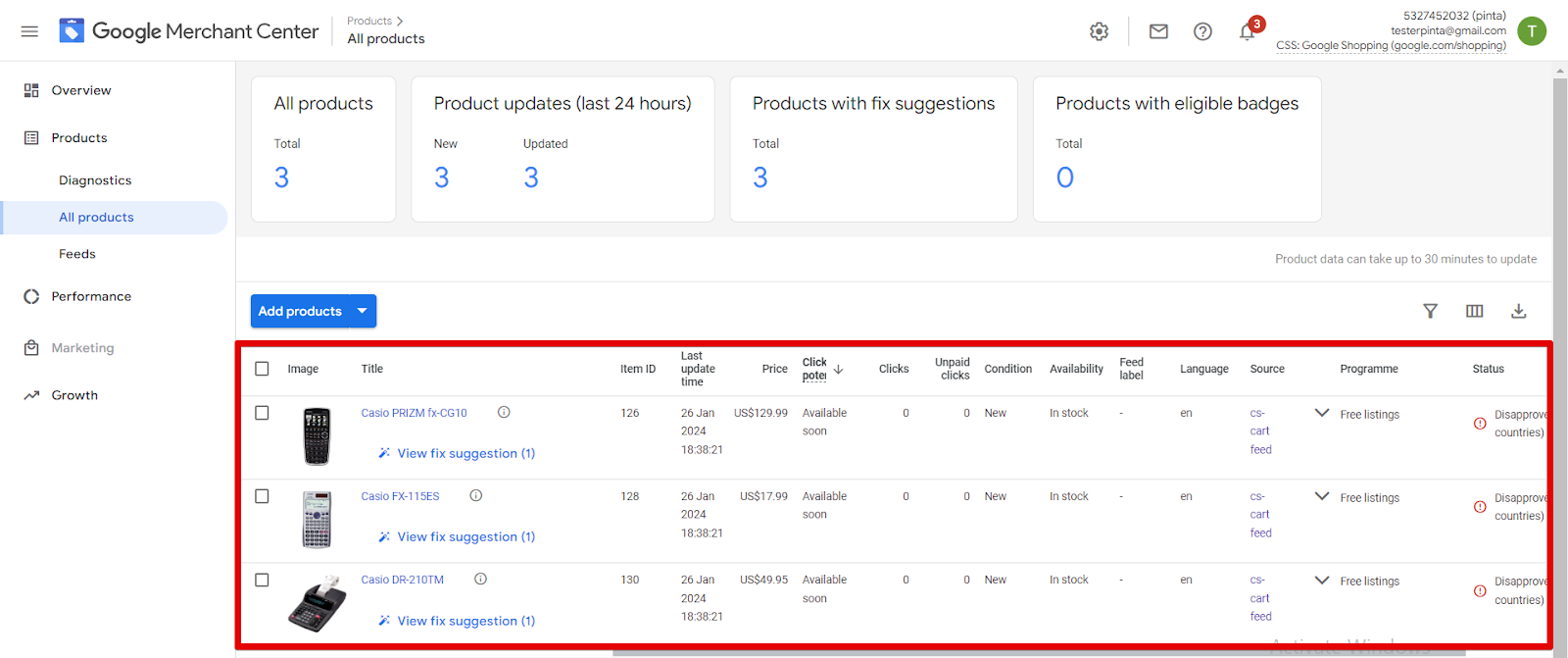Click the CSS: Google Shopping link
Image resolution: width=1568 pixels, height=658 pixels.
tap(1391, 46)
